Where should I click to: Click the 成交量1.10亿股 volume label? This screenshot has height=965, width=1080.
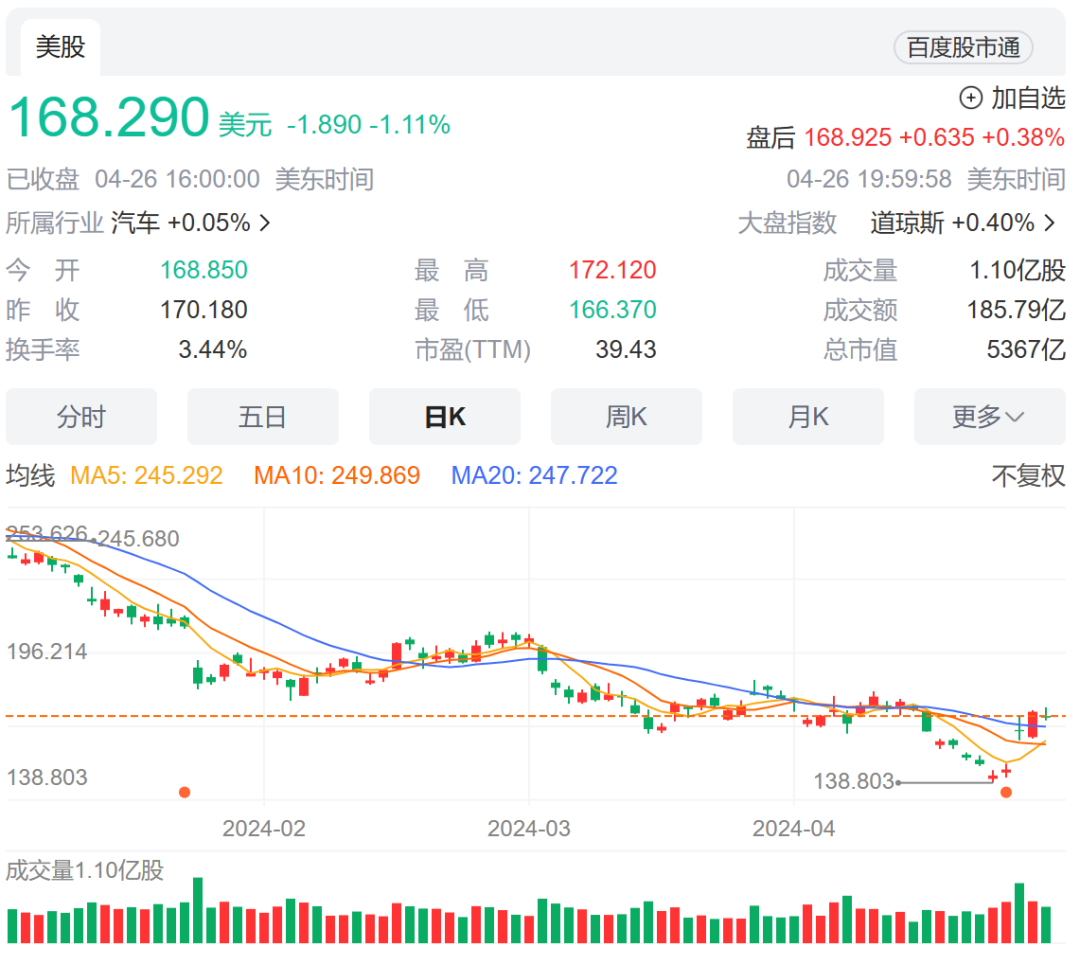click(x=85, y=871)
